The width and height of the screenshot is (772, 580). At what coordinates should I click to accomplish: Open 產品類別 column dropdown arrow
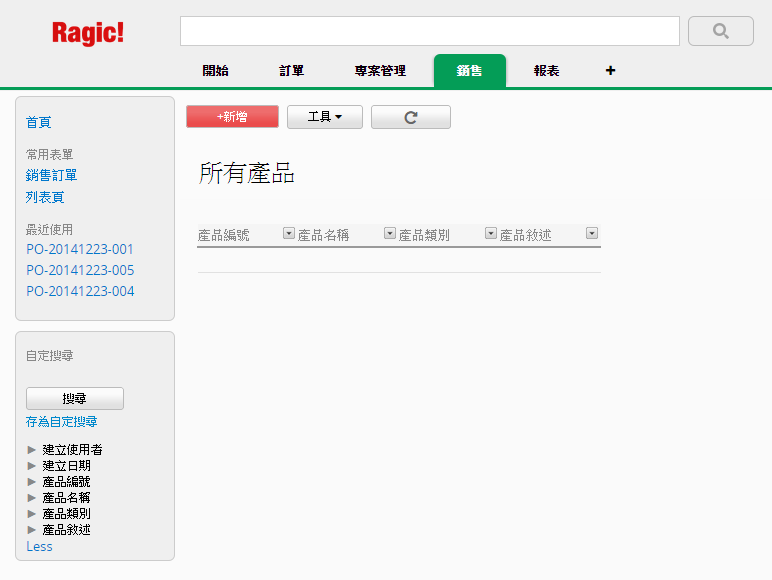click(x=491, y=233)
